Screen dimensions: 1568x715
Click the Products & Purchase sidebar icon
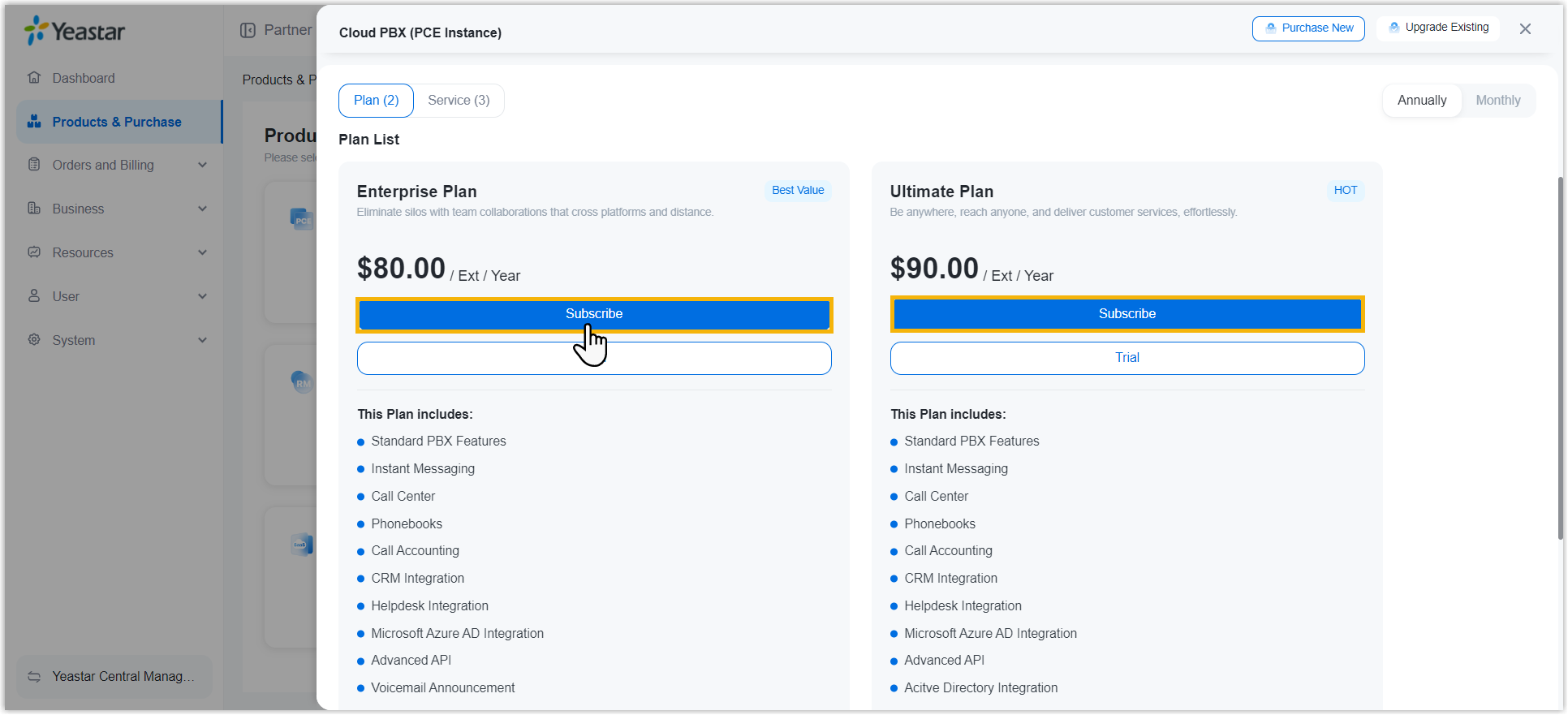[34, 122]
